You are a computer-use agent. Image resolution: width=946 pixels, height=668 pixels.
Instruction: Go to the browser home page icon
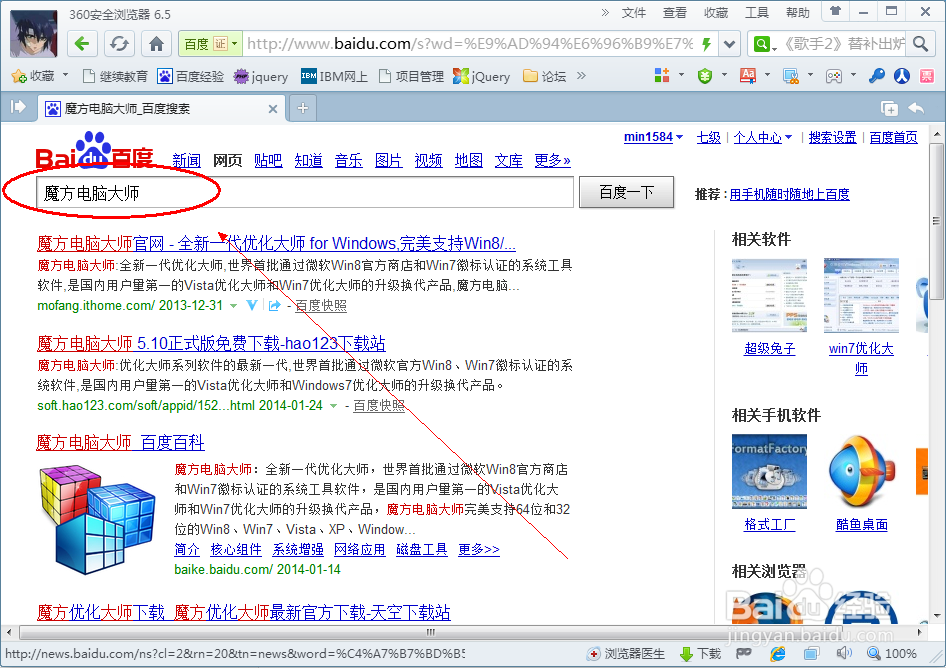tap(156, 43)
